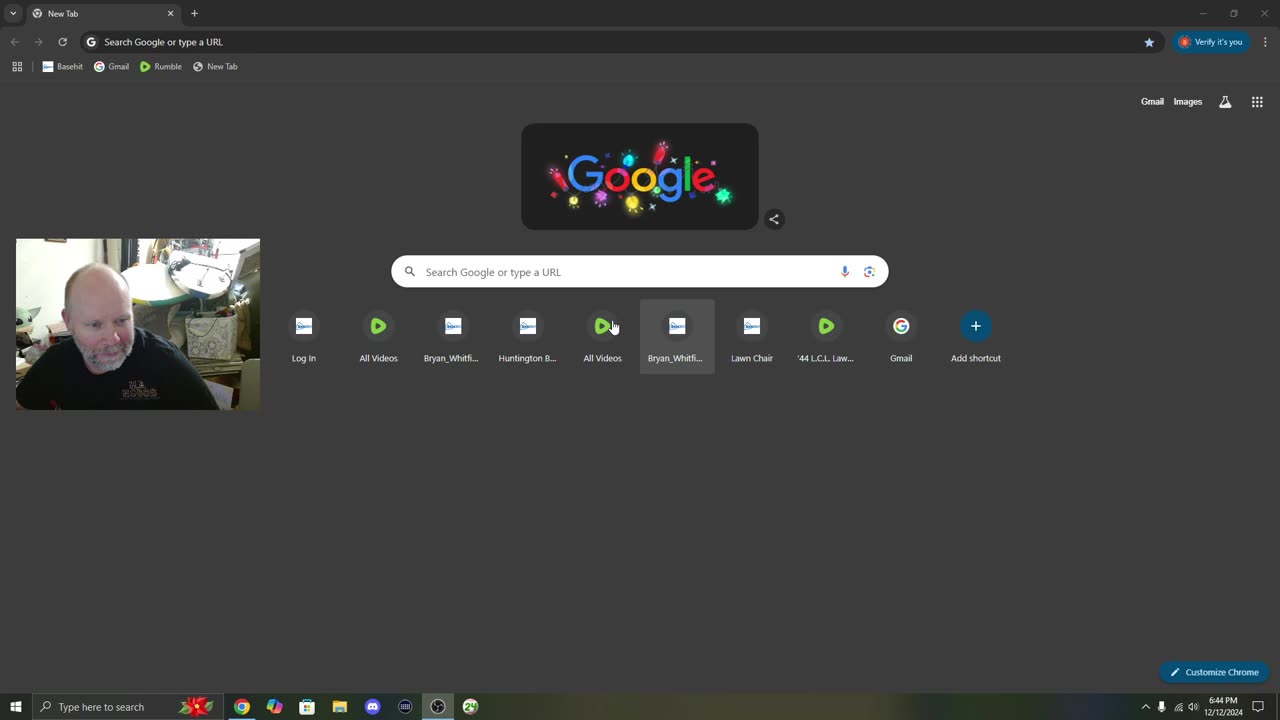The height and width of the screenshot is (720, 1280).
Task: Open Discord from the taskbar
Action: point(372,707)
